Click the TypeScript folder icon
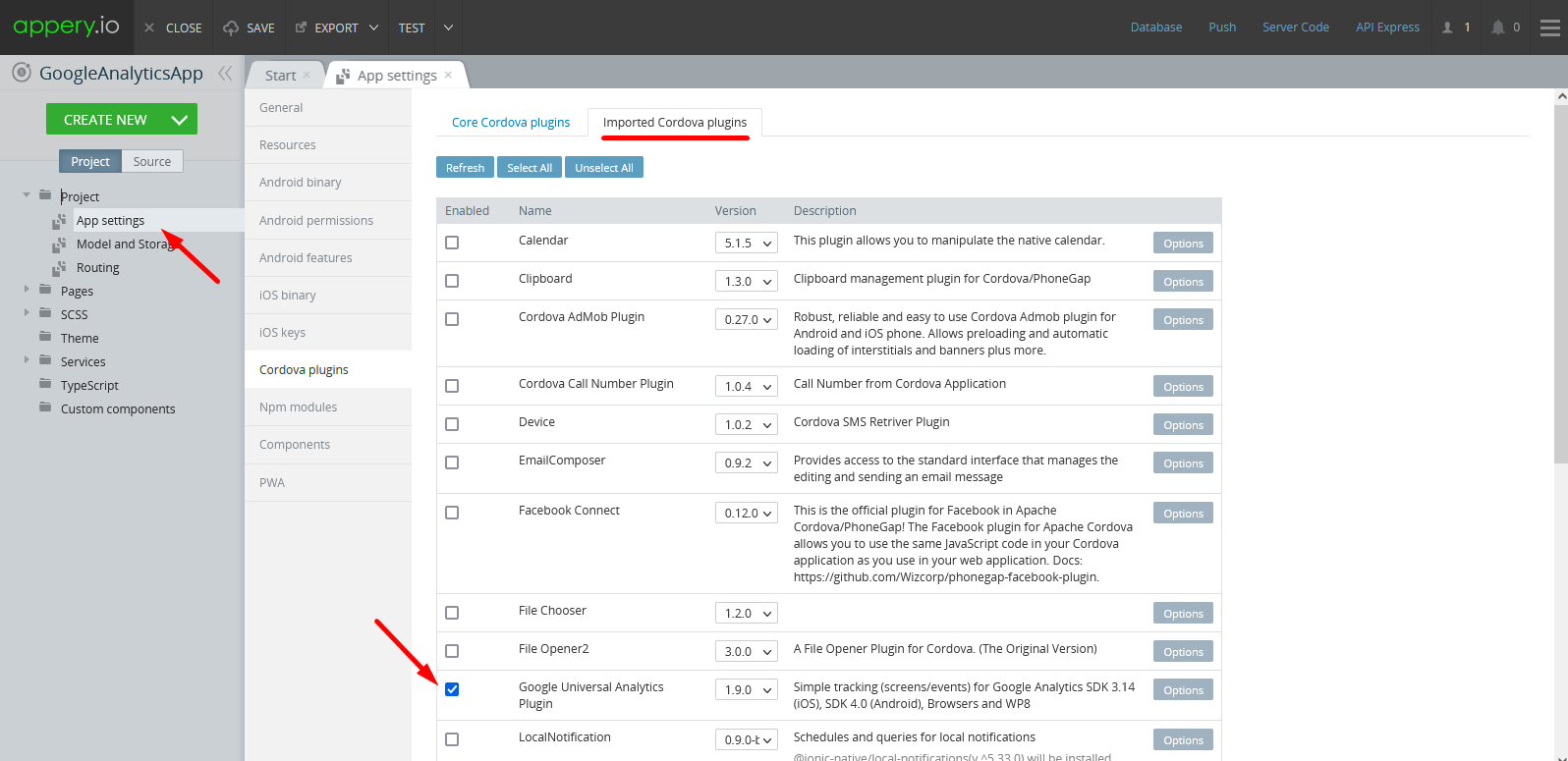 click(45, 384)
